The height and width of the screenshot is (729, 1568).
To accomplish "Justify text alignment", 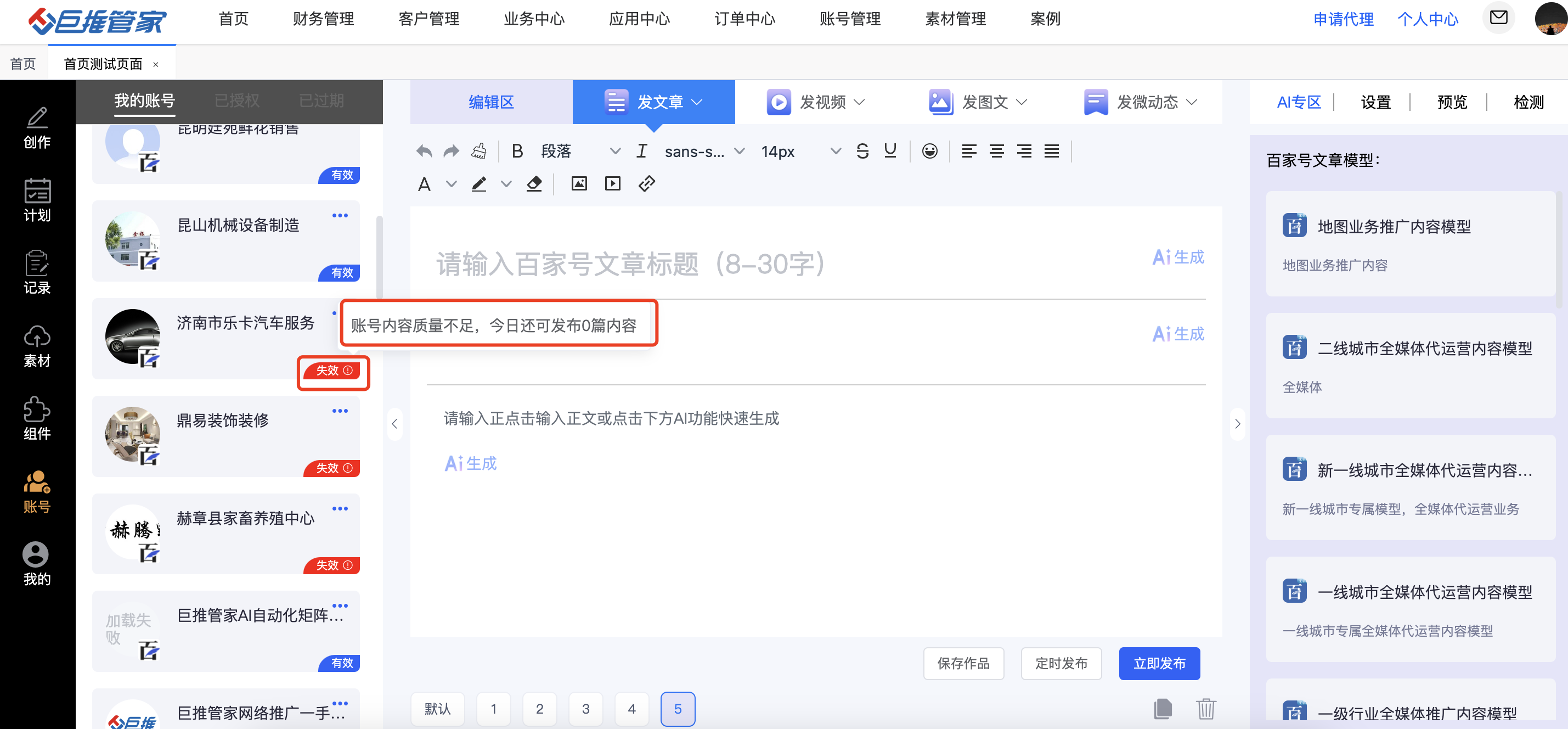I will pyautogui.click(x=1052, y=151).
